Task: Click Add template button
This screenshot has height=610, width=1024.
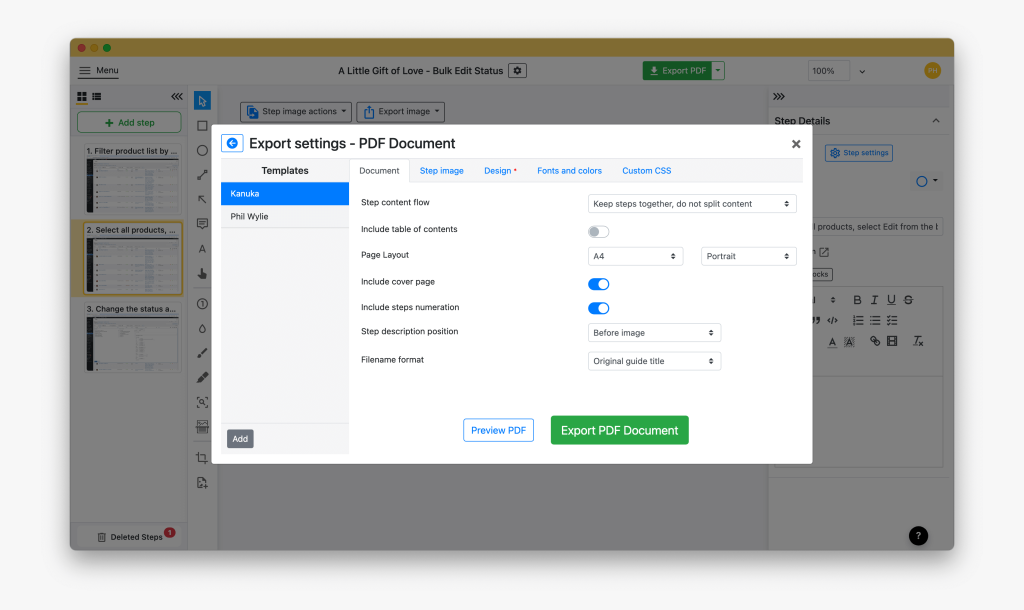Action: coord(240,439)
